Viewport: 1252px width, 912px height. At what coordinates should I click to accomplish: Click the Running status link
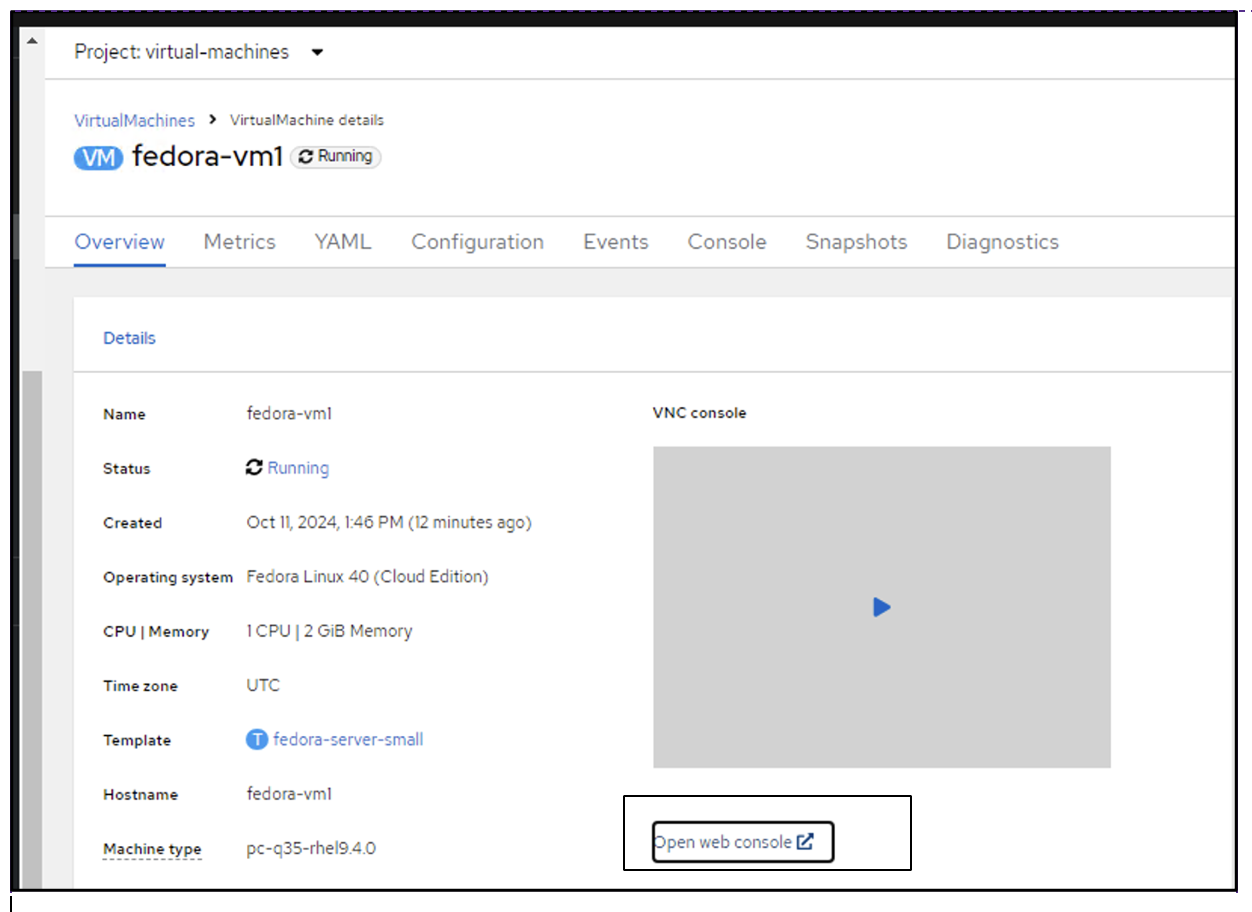click(297, 467)
